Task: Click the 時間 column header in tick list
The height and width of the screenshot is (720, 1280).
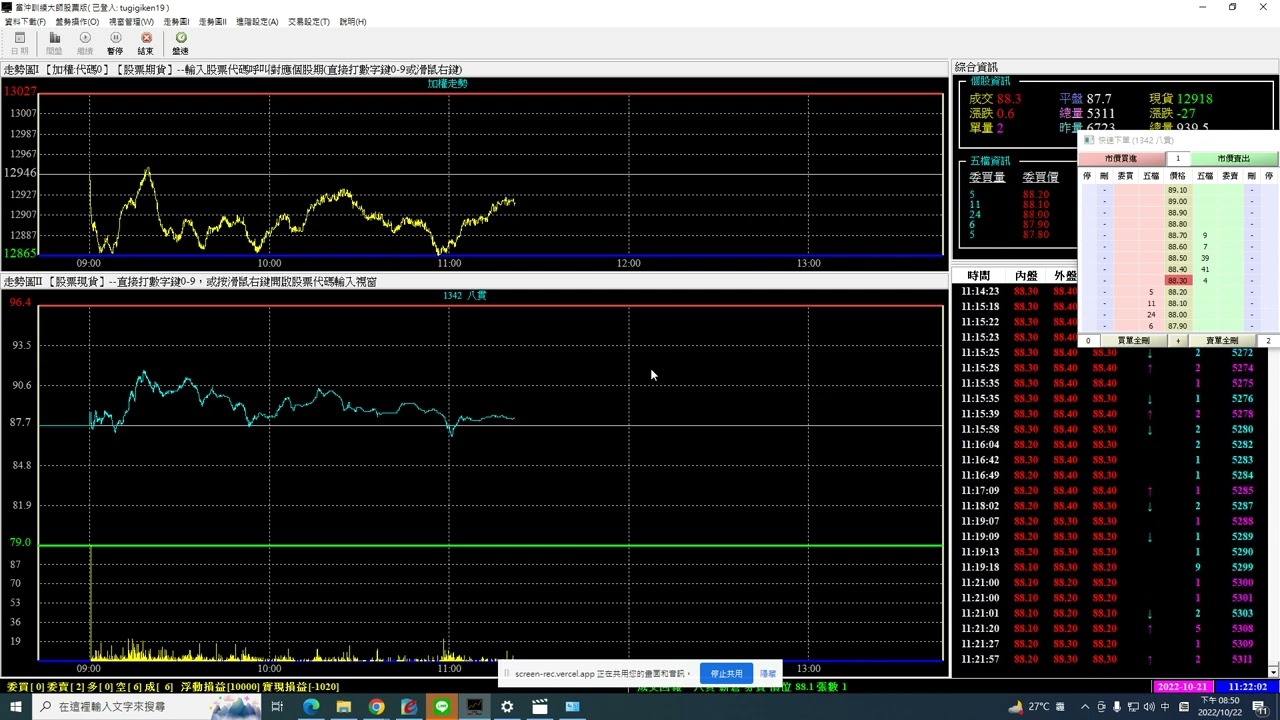Action: tap(979, 276)
